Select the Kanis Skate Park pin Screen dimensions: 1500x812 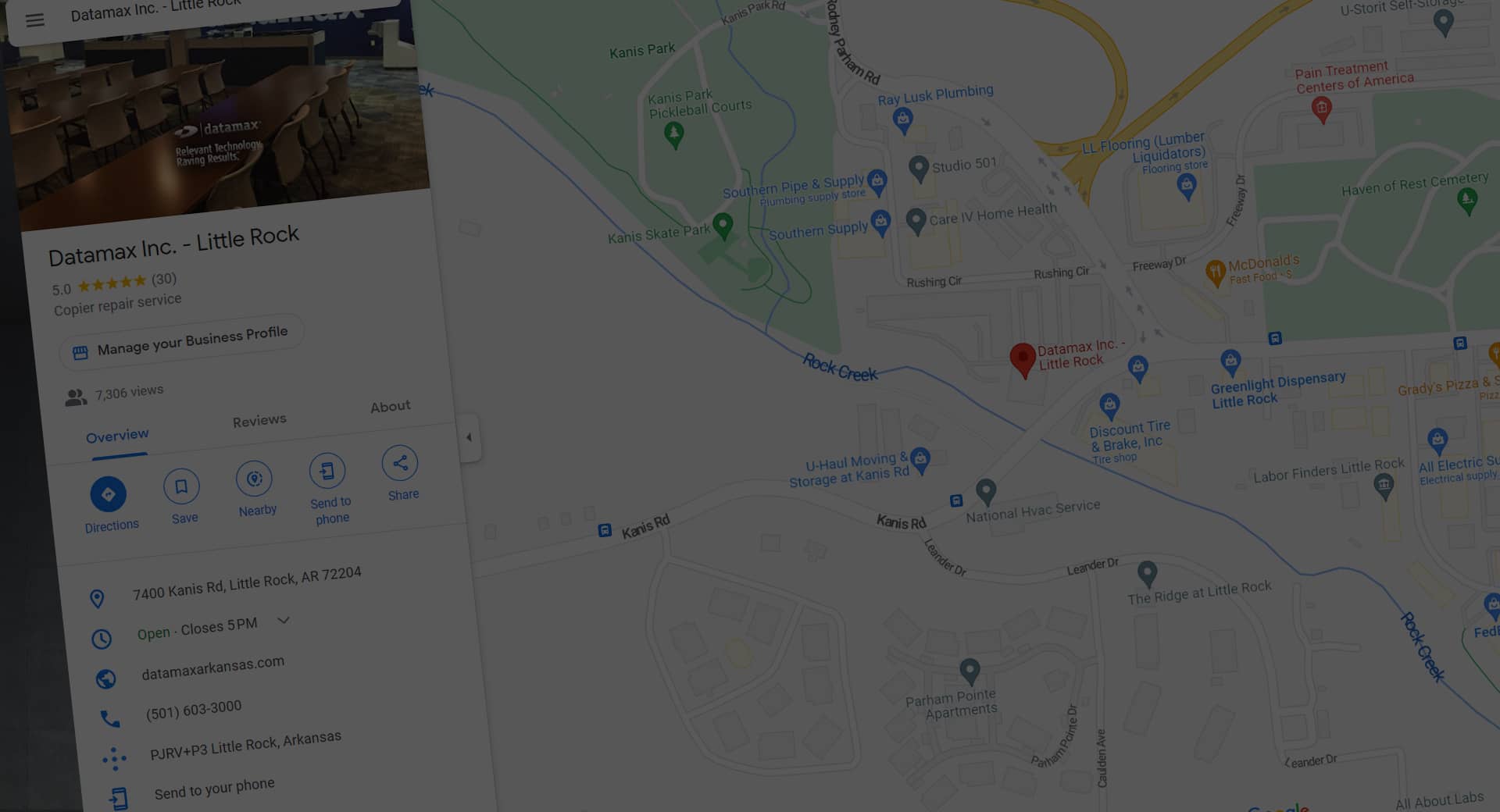723,226
